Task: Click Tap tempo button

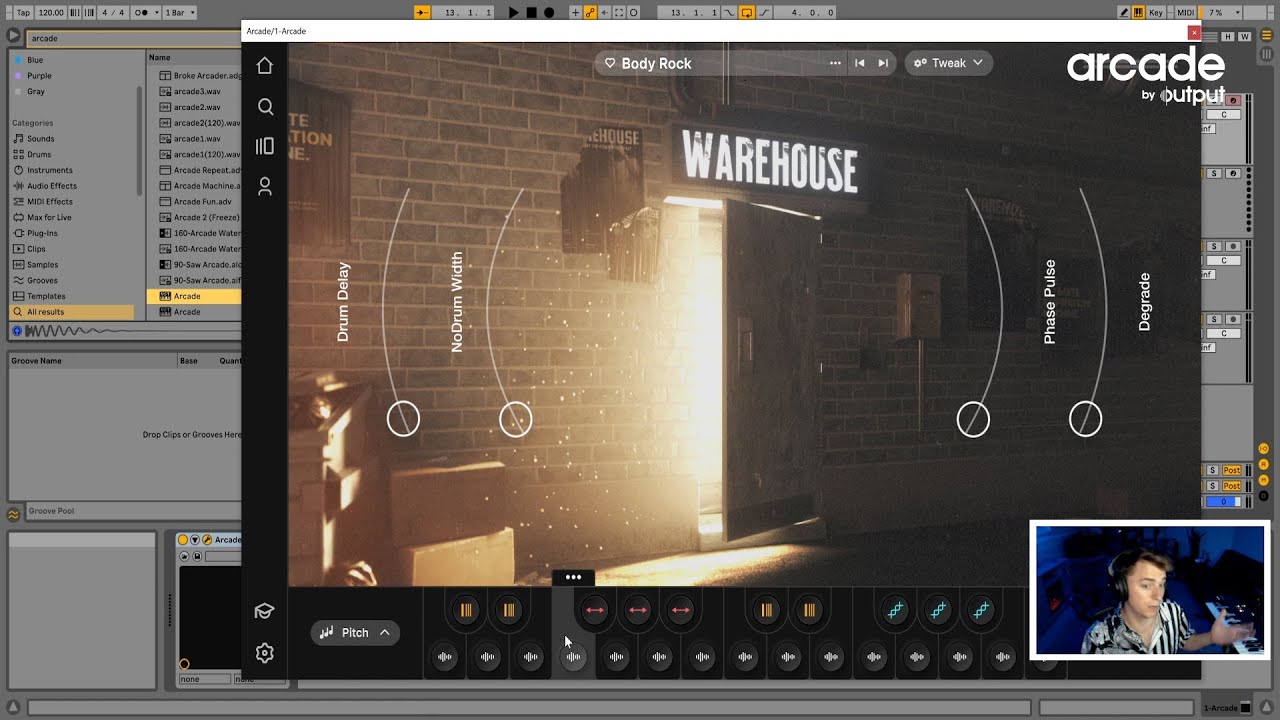Action: coord(24,12)
